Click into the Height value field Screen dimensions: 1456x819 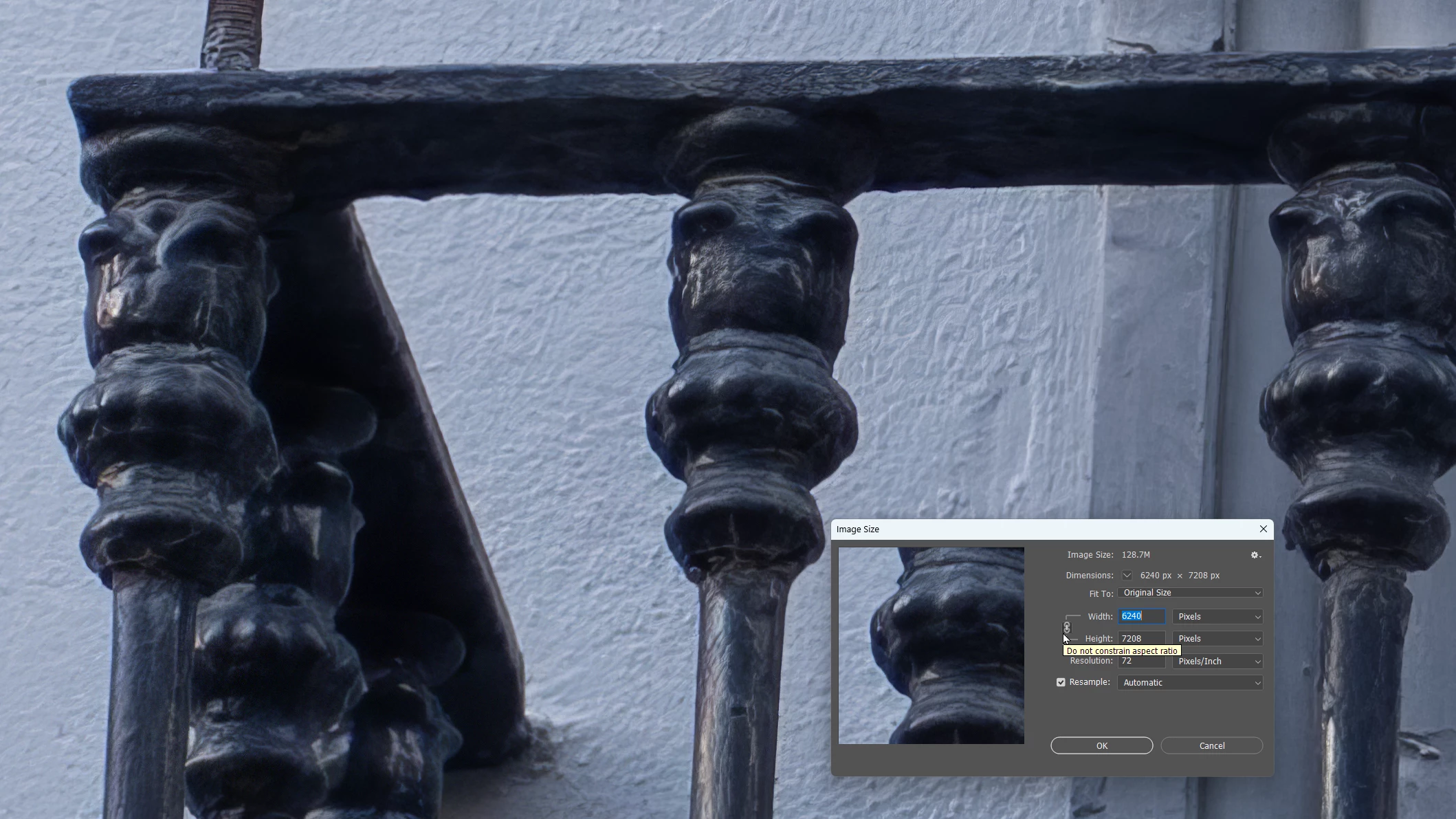(x=1141, y=639)
